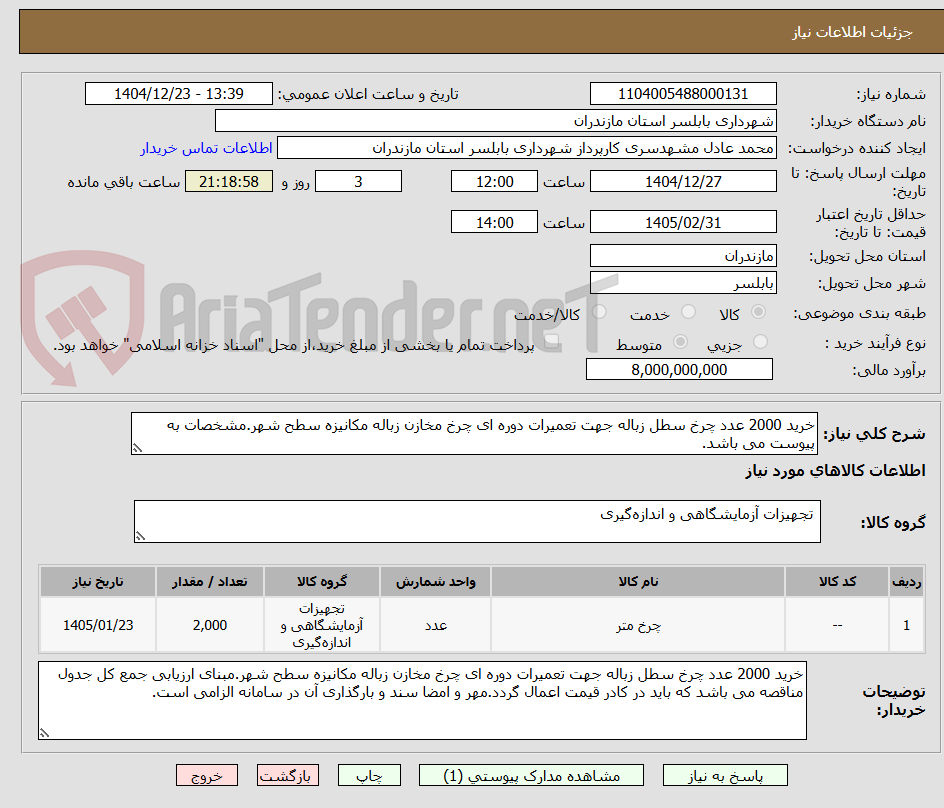The height and width of the screenshot is (808, 944).
Task: Click the buyer name field شهرداری بابلسر
Action: pyautogui.click(x=495, y=121)
